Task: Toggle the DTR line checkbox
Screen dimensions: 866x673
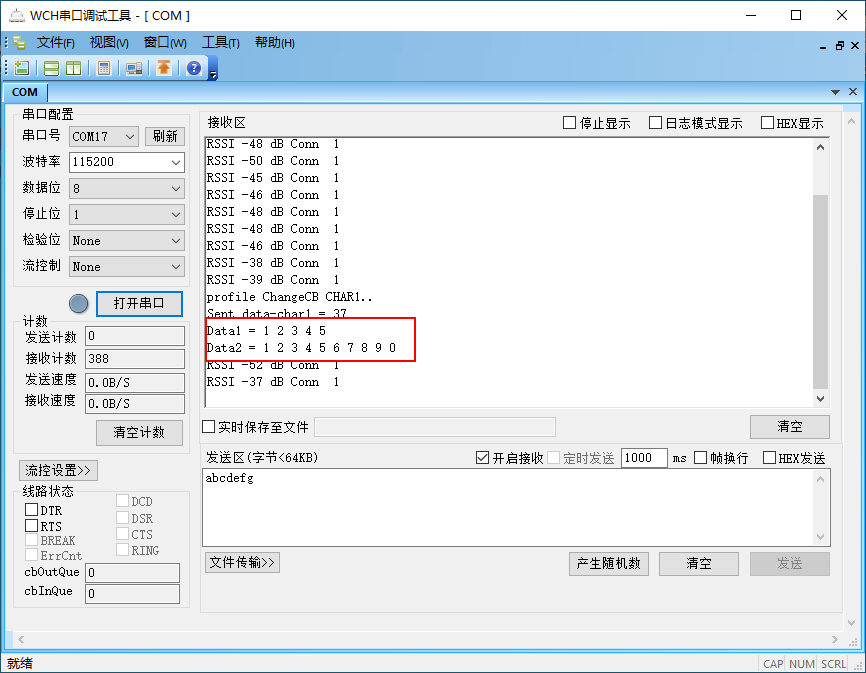Action: pos(31,510)
